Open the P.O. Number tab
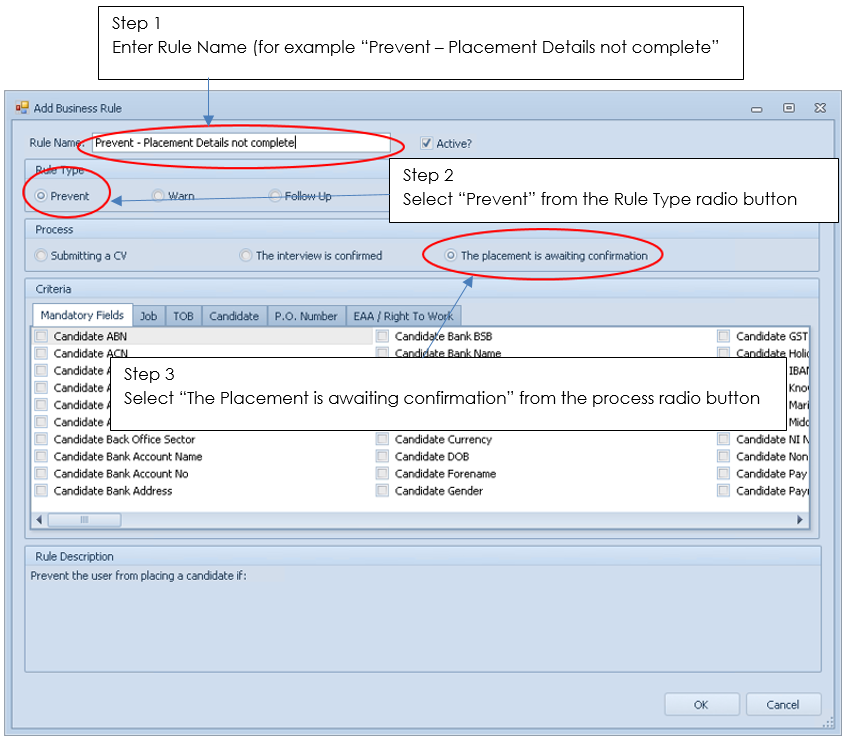 point(305,316)
